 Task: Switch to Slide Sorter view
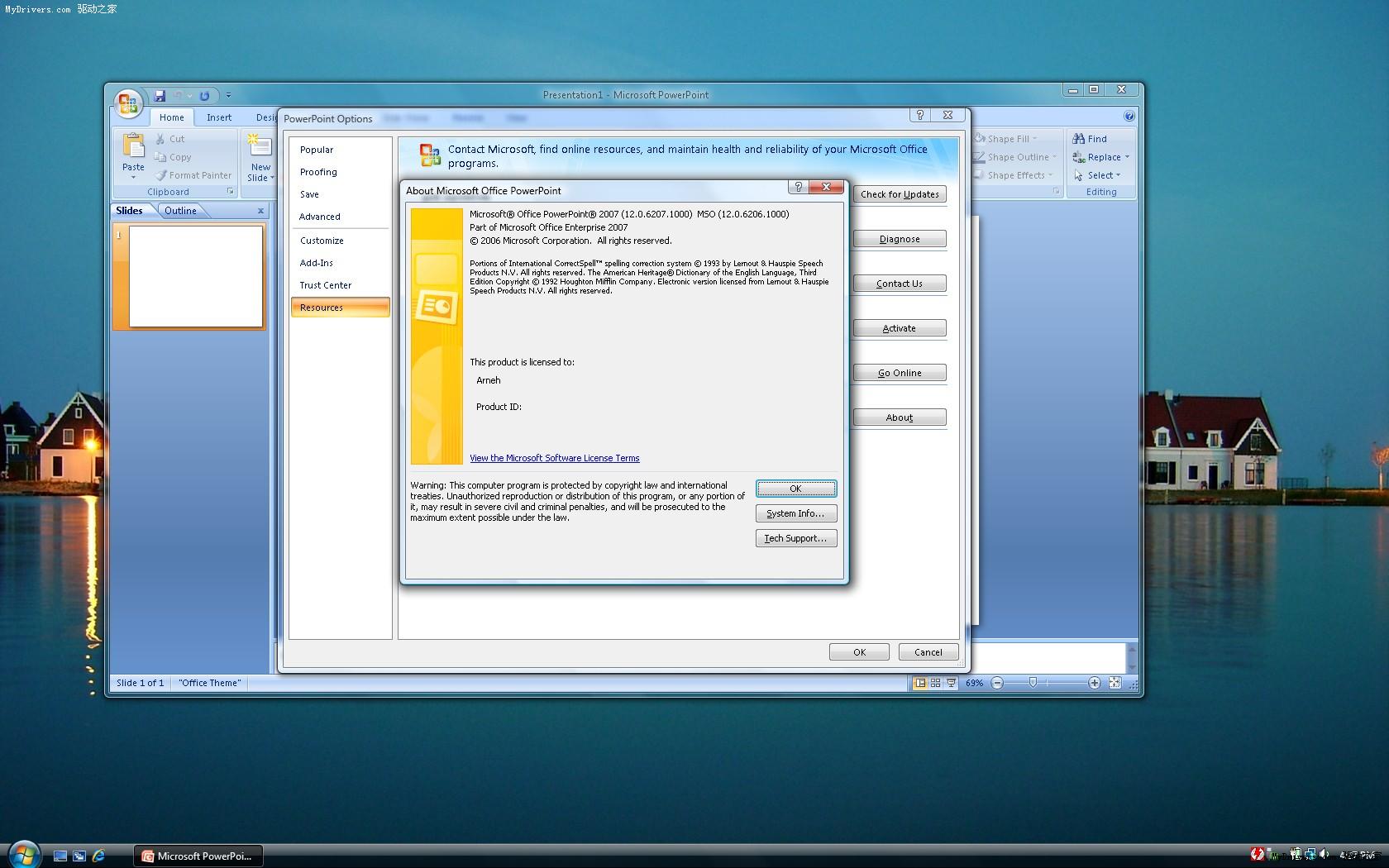(x=935, y=683)
